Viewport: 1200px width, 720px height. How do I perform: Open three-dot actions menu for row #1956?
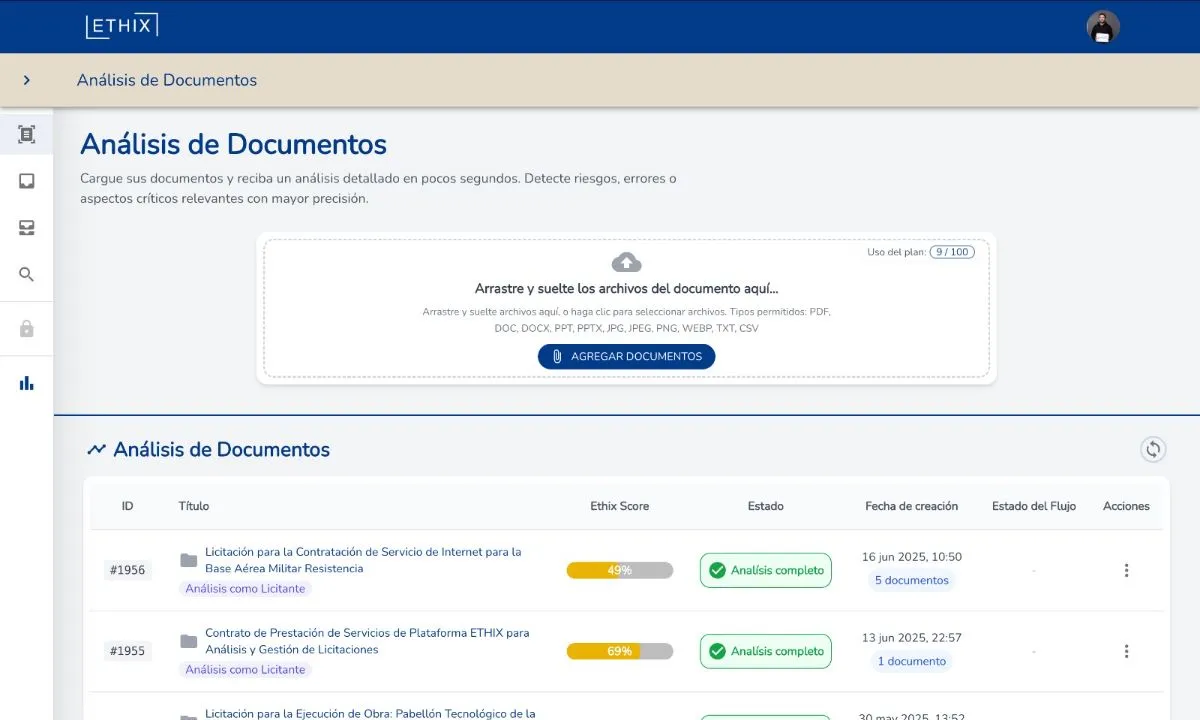pyautogui.click(x=1126, y=570)
